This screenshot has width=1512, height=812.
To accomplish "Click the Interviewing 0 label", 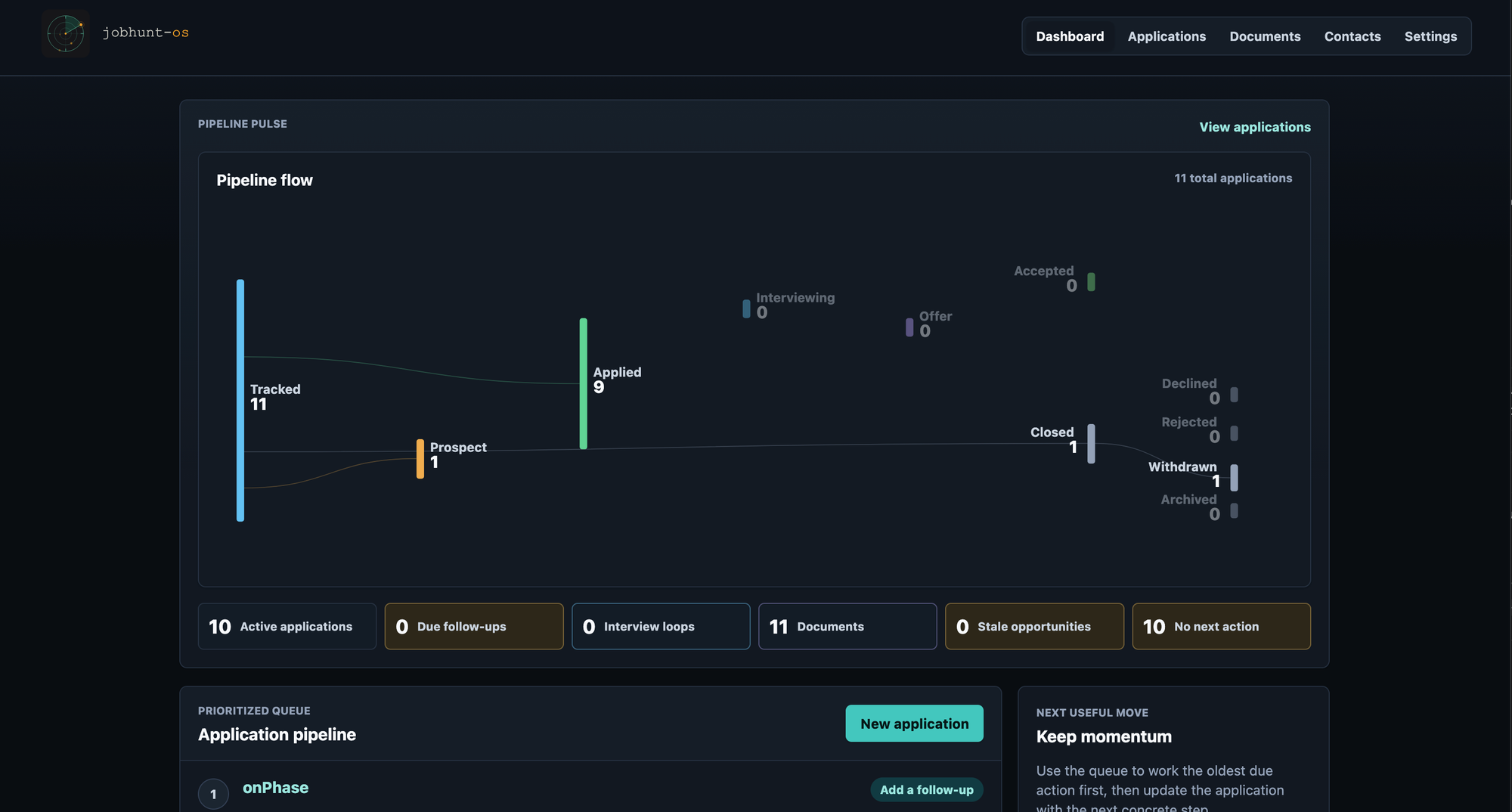I will (795, 305).
